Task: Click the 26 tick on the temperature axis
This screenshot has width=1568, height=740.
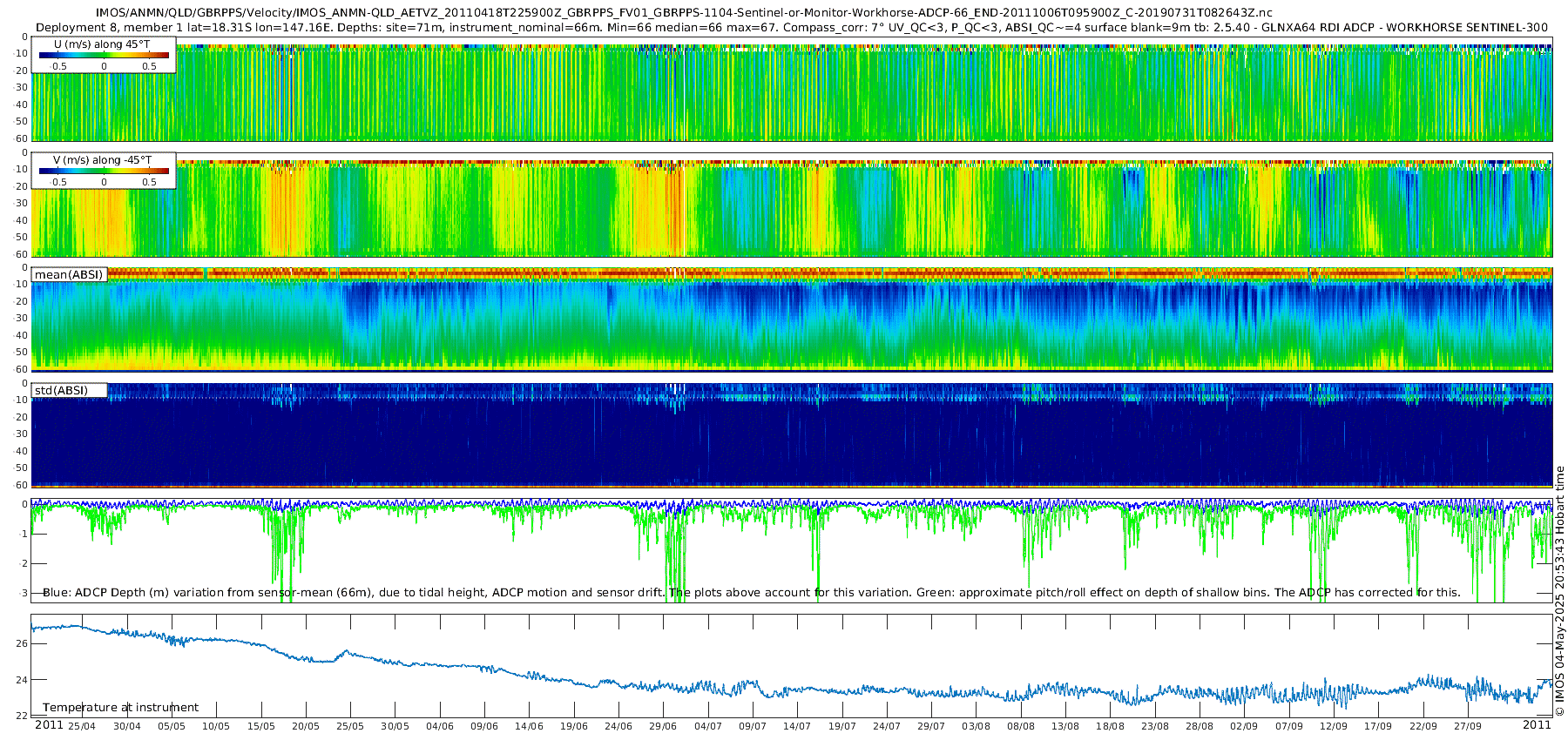Action: 22,643
